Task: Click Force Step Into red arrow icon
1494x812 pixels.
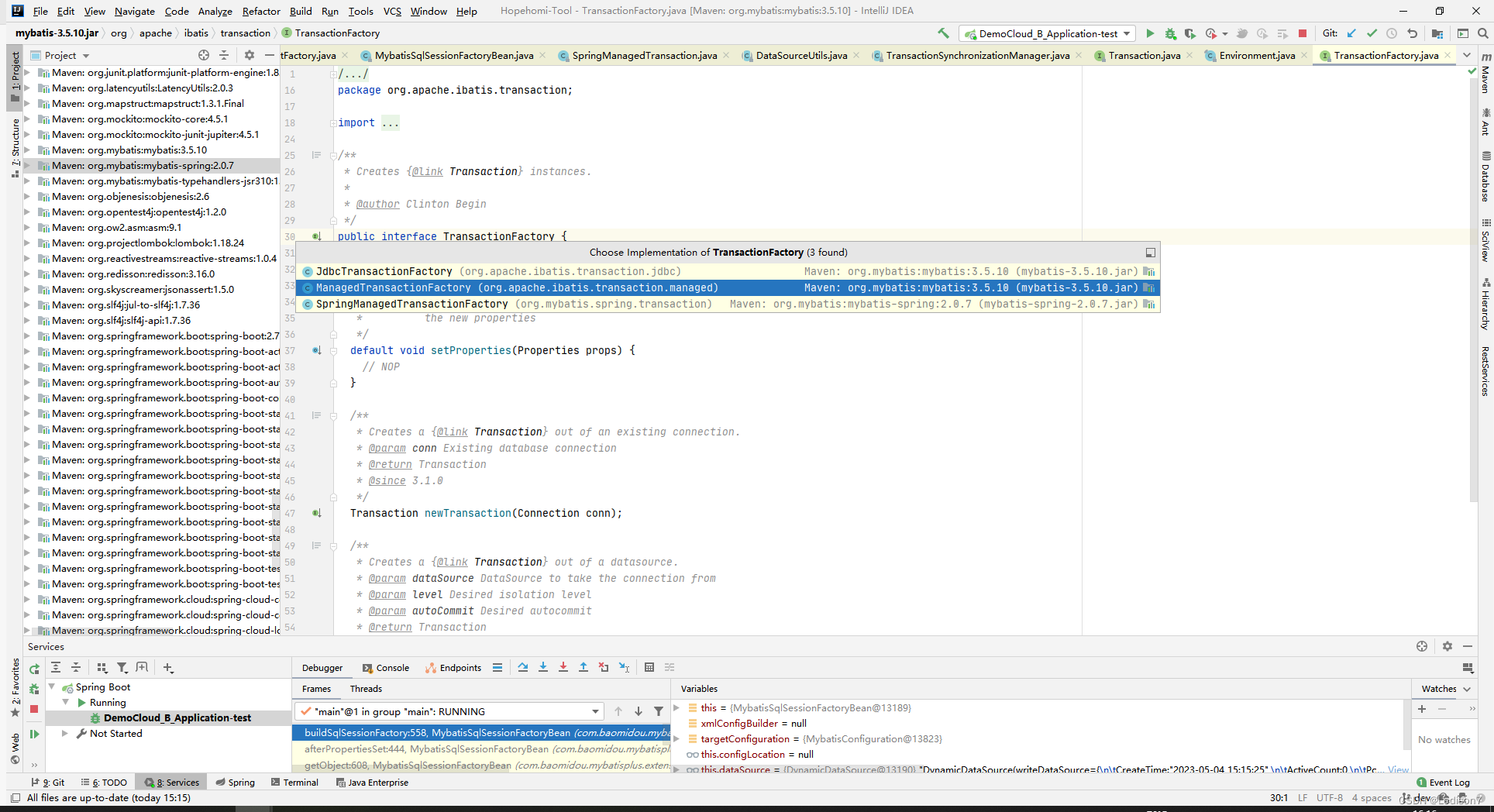Action: tap(563, 667)
